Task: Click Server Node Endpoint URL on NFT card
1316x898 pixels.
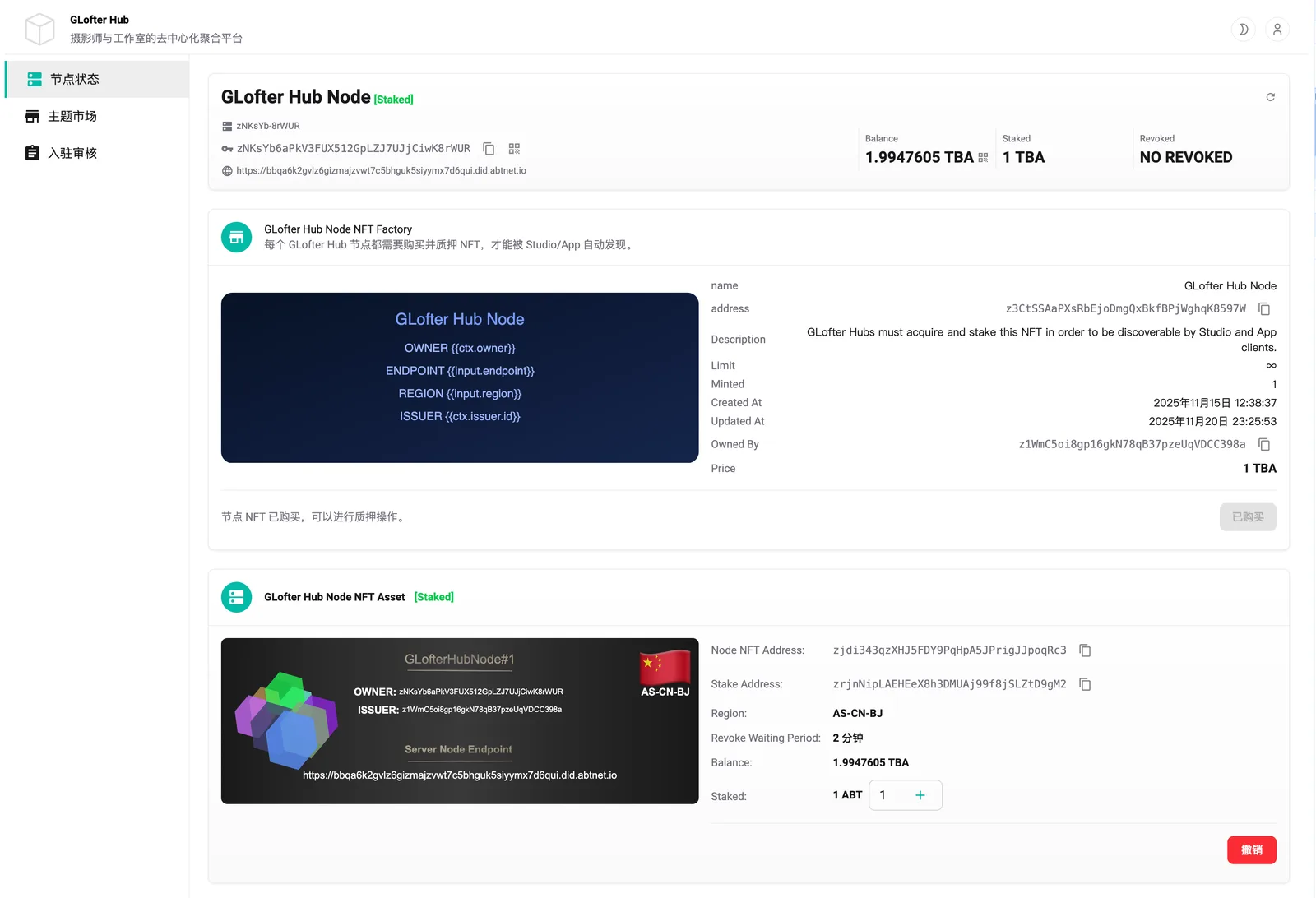Action: pyautogui.click(x=460, y=775)
